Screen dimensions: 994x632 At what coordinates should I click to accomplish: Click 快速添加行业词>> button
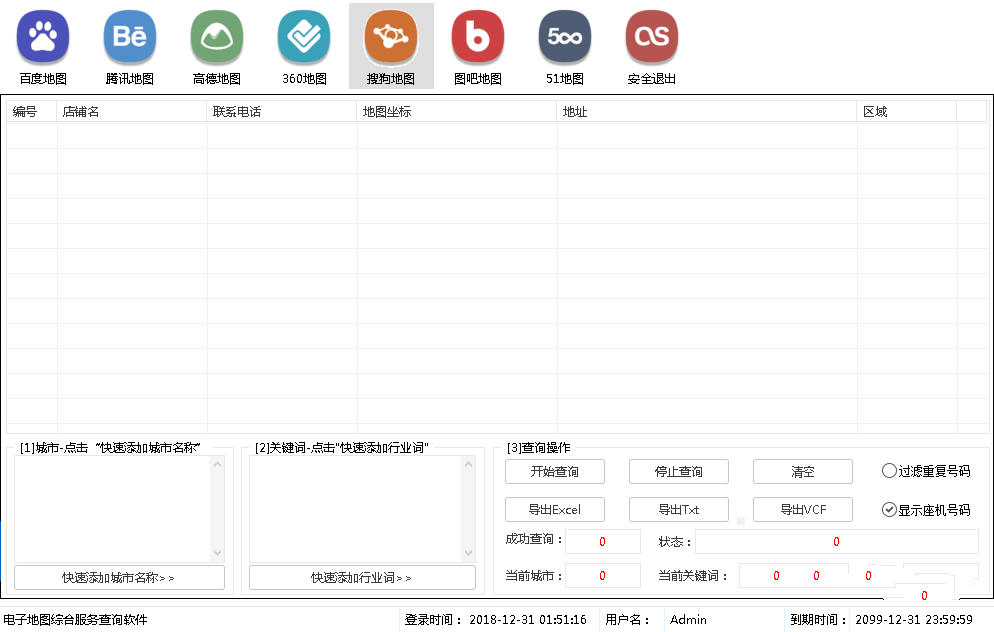(x=362, y=577)
